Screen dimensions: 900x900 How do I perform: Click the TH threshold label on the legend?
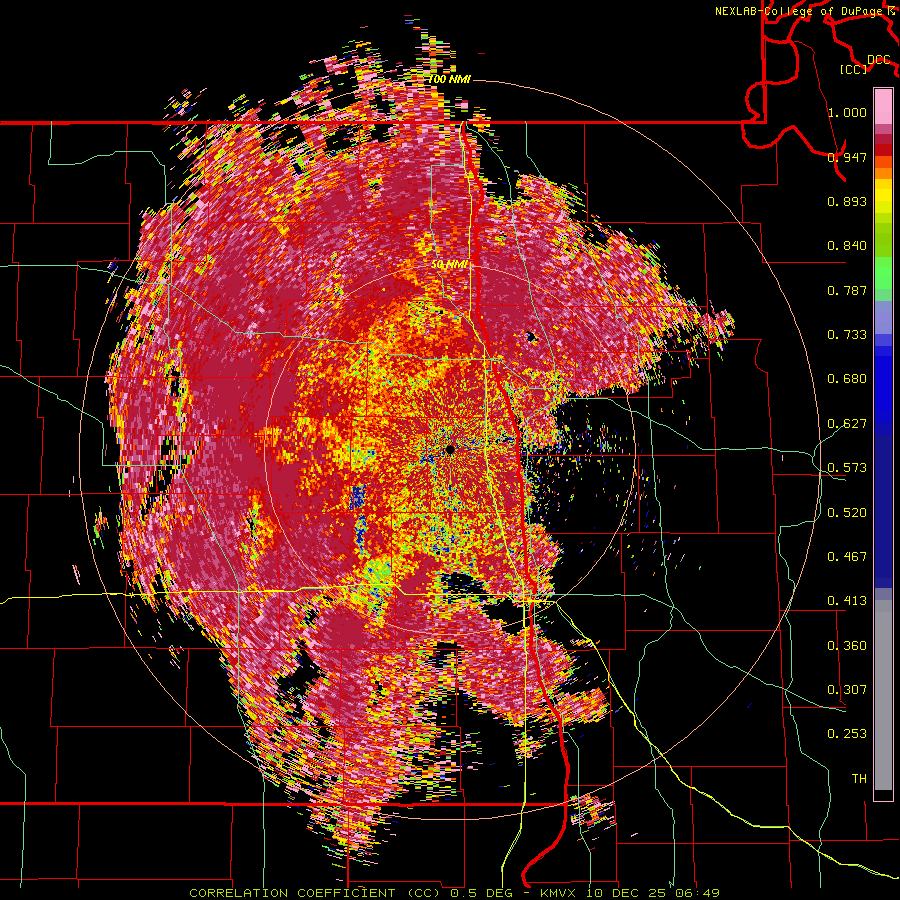click(859, 779)
